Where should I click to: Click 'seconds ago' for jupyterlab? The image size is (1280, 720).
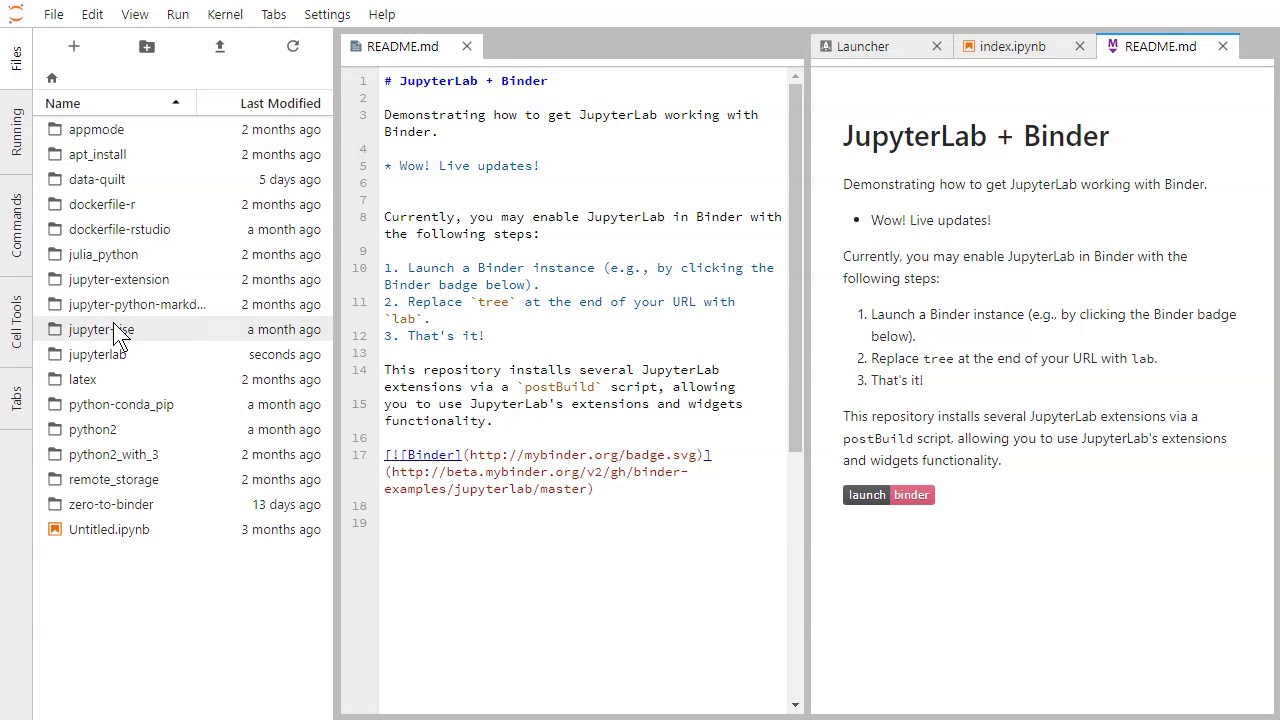[x=285, y=354]
